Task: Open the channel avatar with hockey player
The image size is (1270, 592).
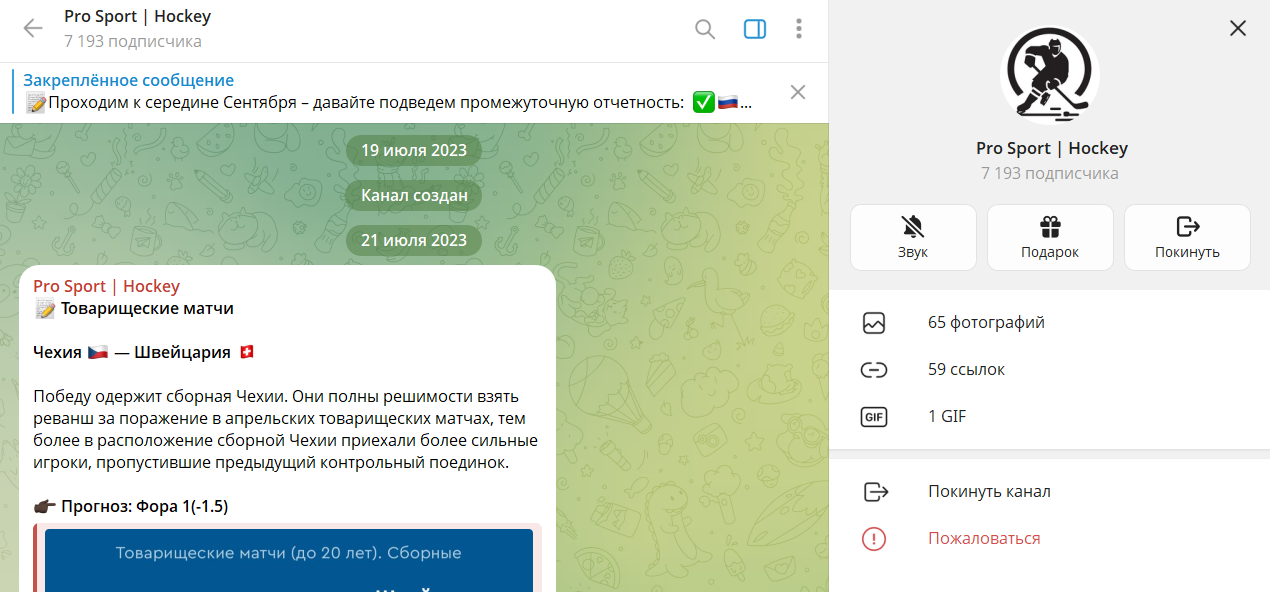Action: pos(1050,74)
